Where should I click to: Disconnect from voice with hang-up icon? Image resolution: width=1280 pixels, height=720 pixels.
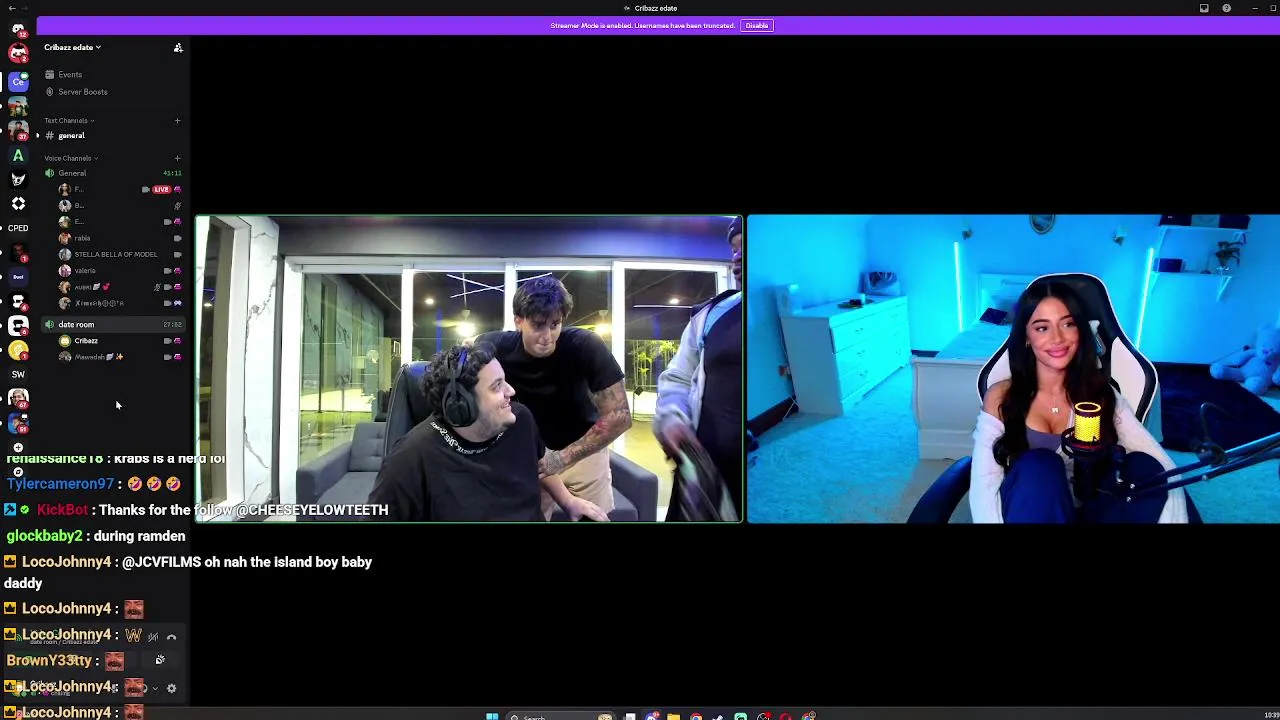(171, 637)
